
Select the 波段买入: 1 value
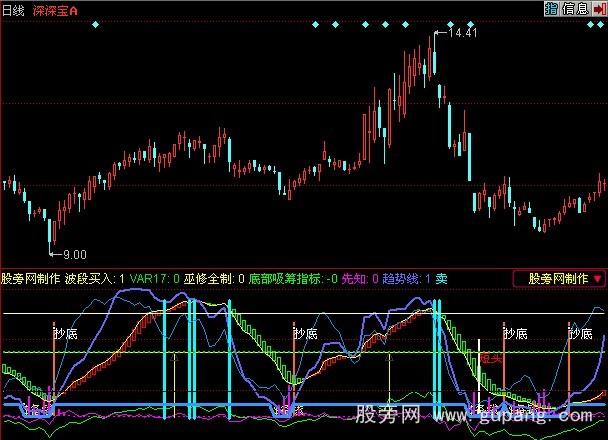[x=95, y=278]
